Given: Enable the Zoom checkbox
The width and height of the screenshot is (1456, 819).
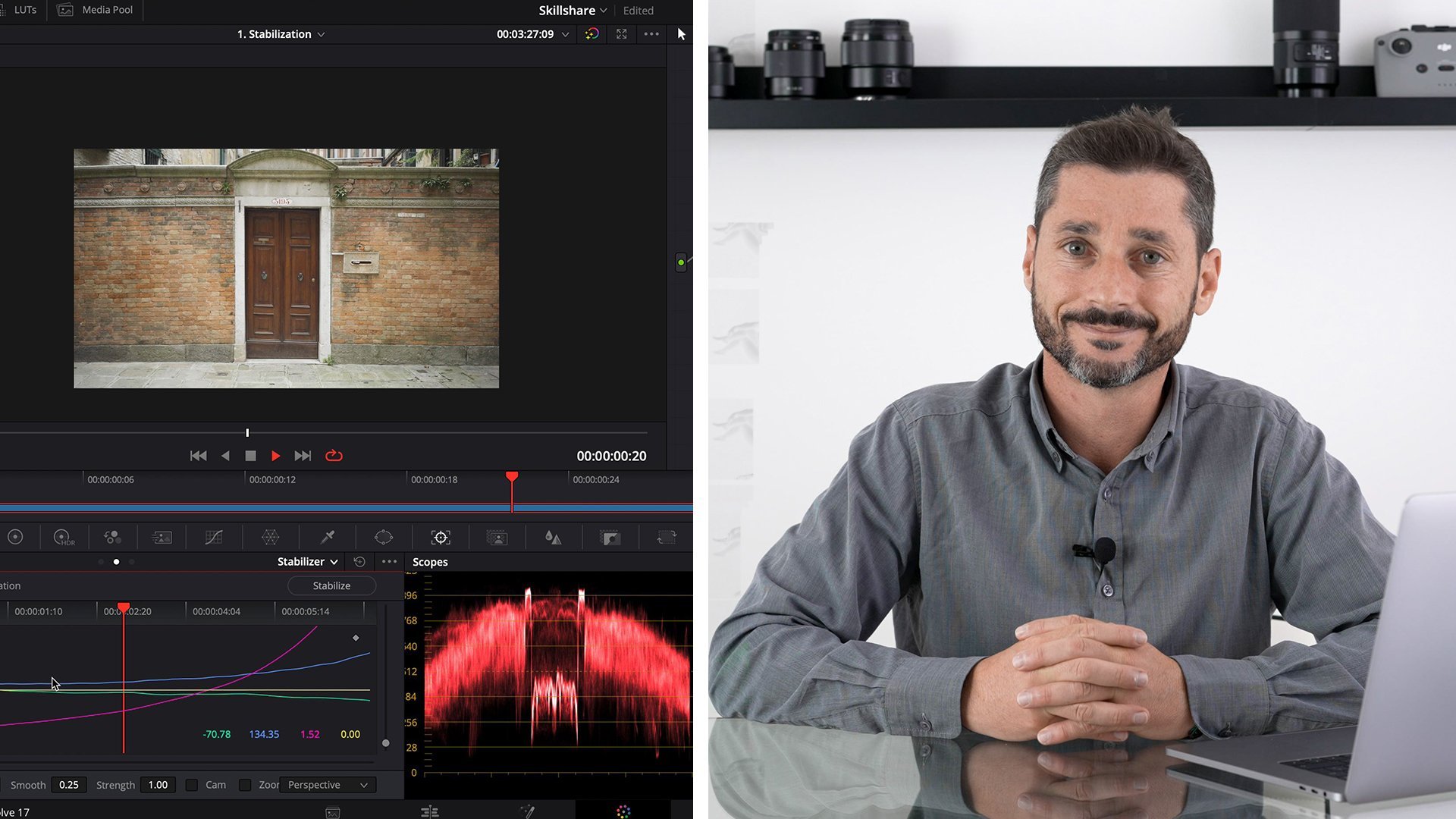Looking at the screenshot, I should [245, 785].
